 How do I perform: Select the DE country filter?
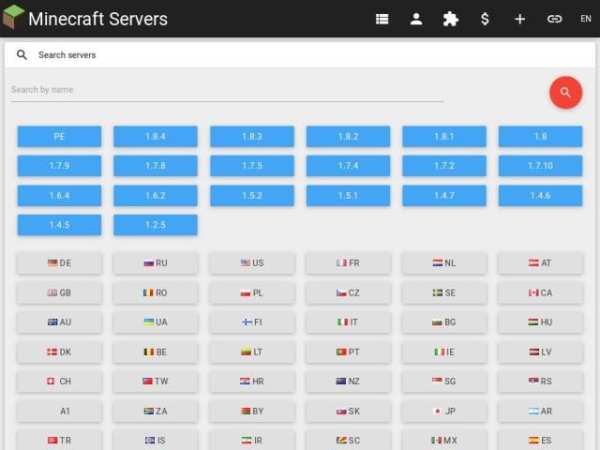(x=59, y=263)
